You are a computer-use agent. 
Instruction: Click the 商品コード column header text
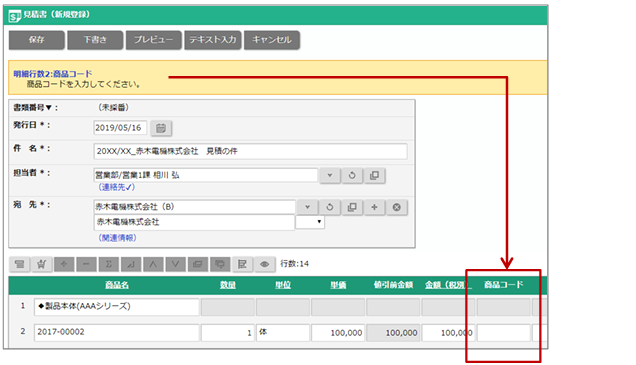[503, 285]
